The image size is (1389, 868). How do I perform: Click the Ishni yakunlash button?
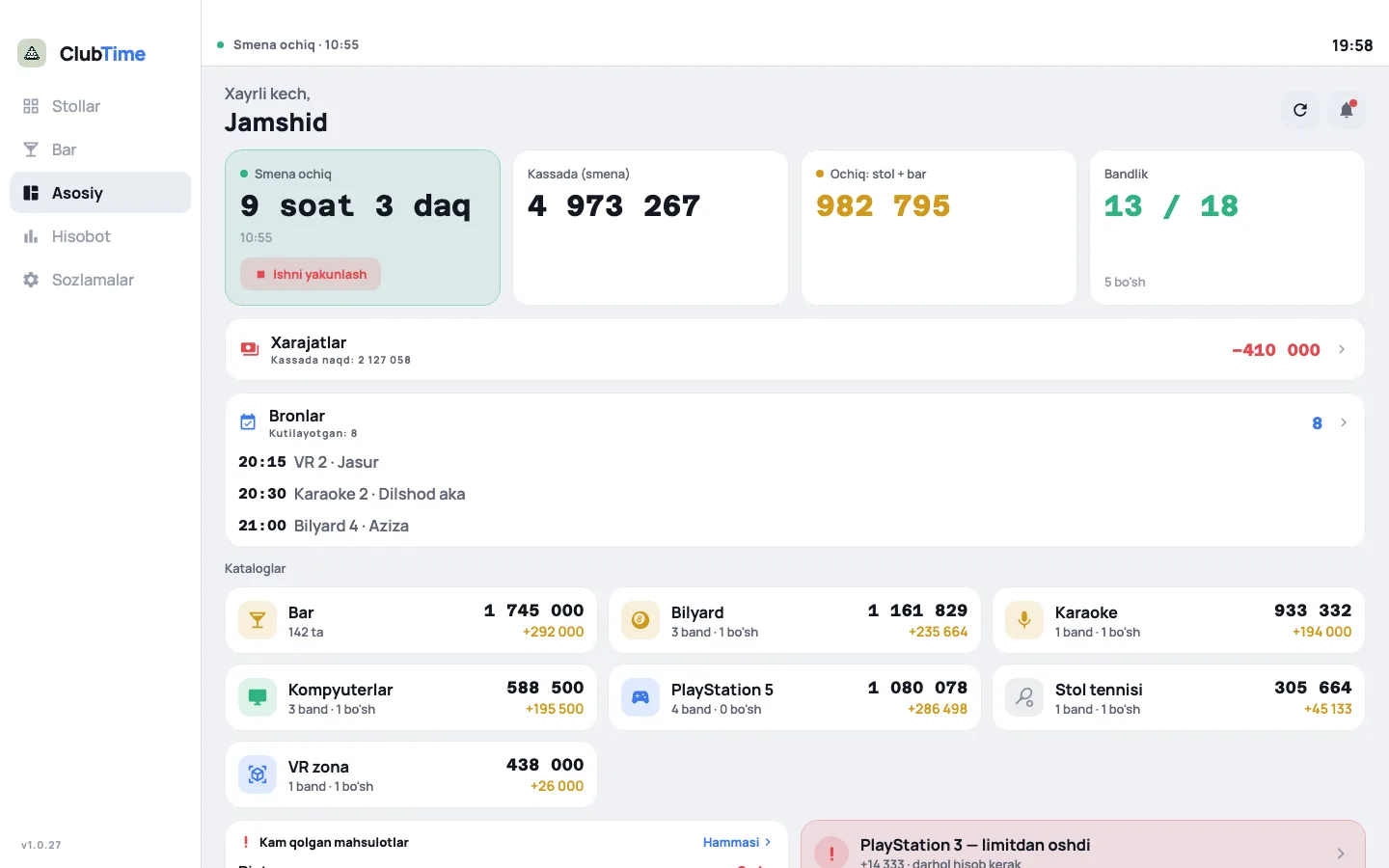click(311, 274)
